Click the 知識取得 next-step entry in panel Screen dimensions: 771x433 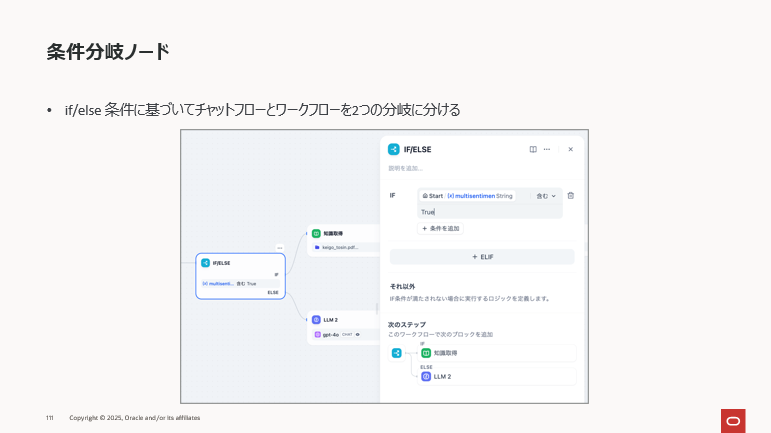(497, 353)
